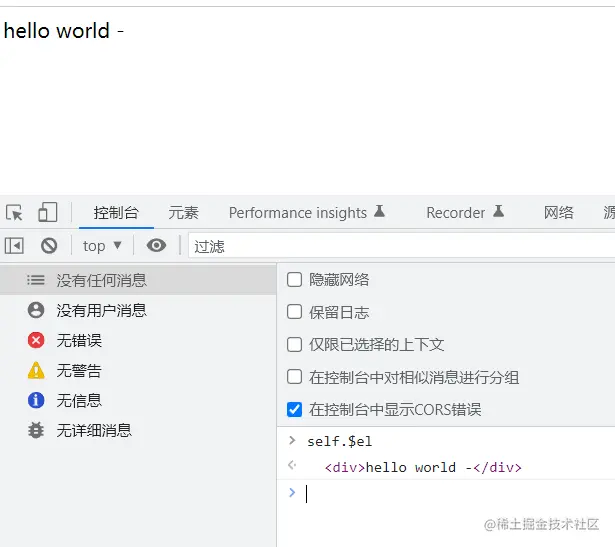
Task: Uncheck 在控制台中显示CORS错误 checkbox
Action: point(294,409)
